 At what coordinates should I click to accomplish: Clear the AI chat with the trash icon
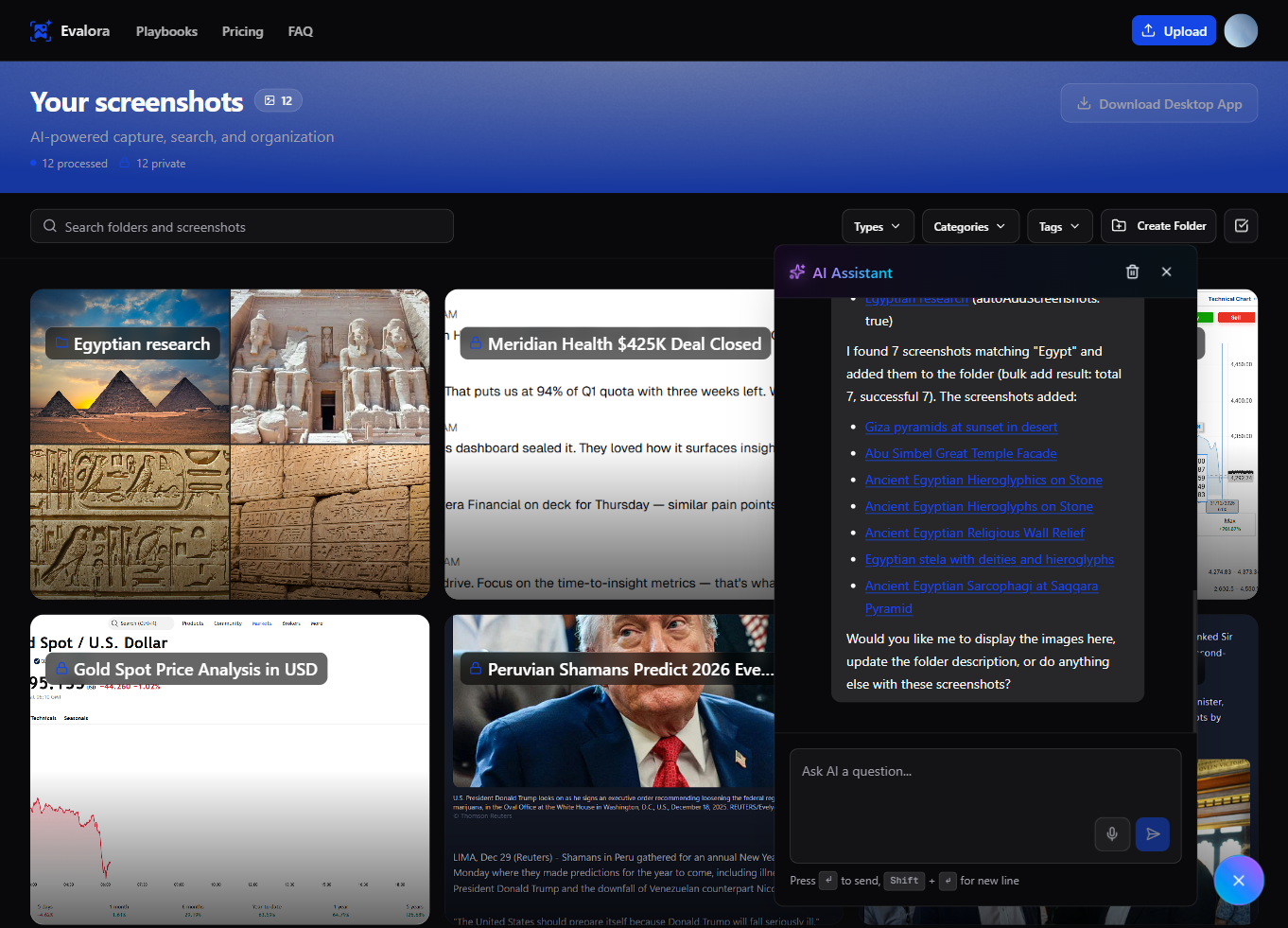pyautogui.click(x=1133, y=271)
